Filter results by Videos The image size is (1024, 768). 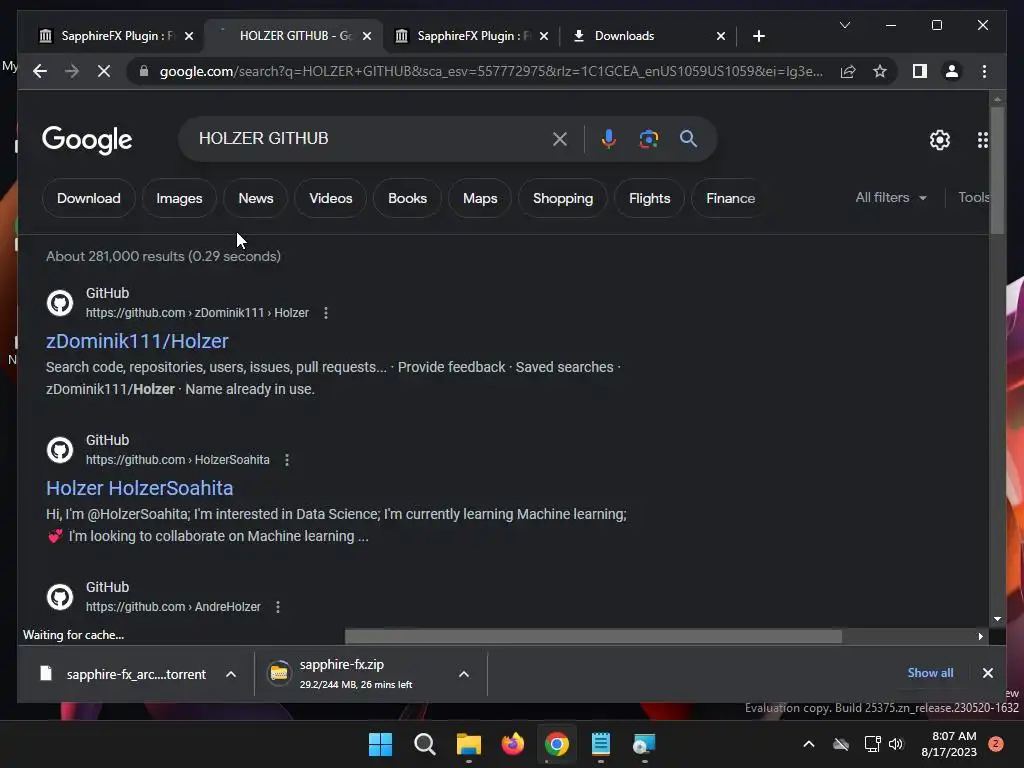point(330,198)
